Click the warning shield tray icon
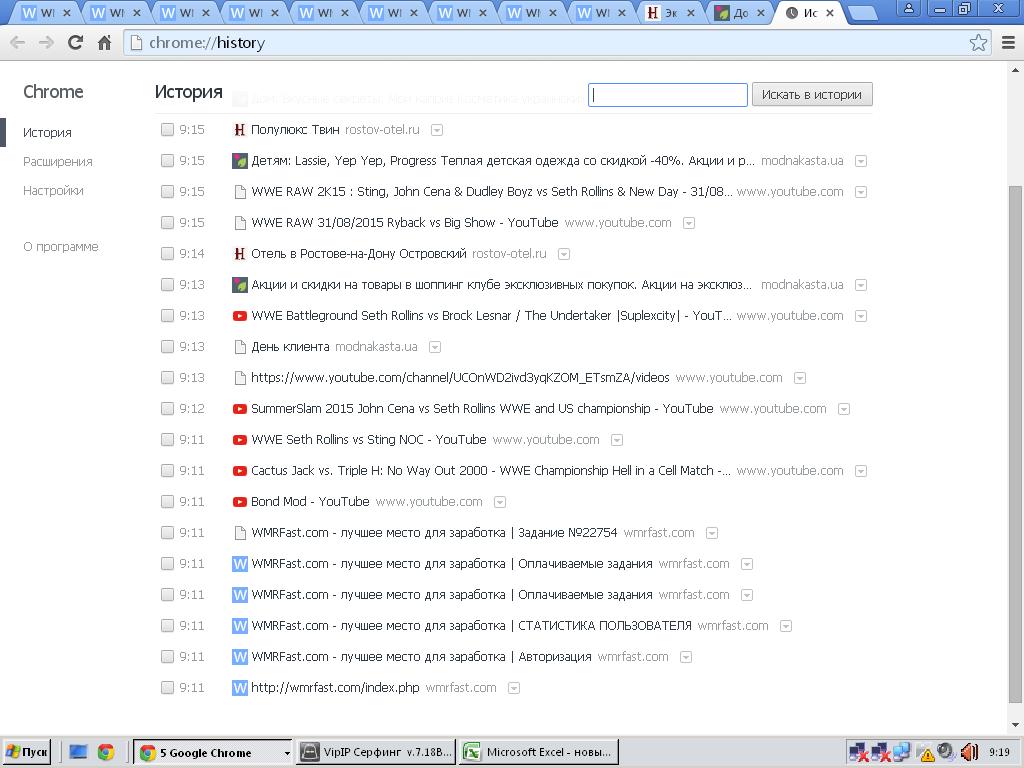Image resolution: width=1024 pixels, height=768 pixels. [x=926, y=754]
